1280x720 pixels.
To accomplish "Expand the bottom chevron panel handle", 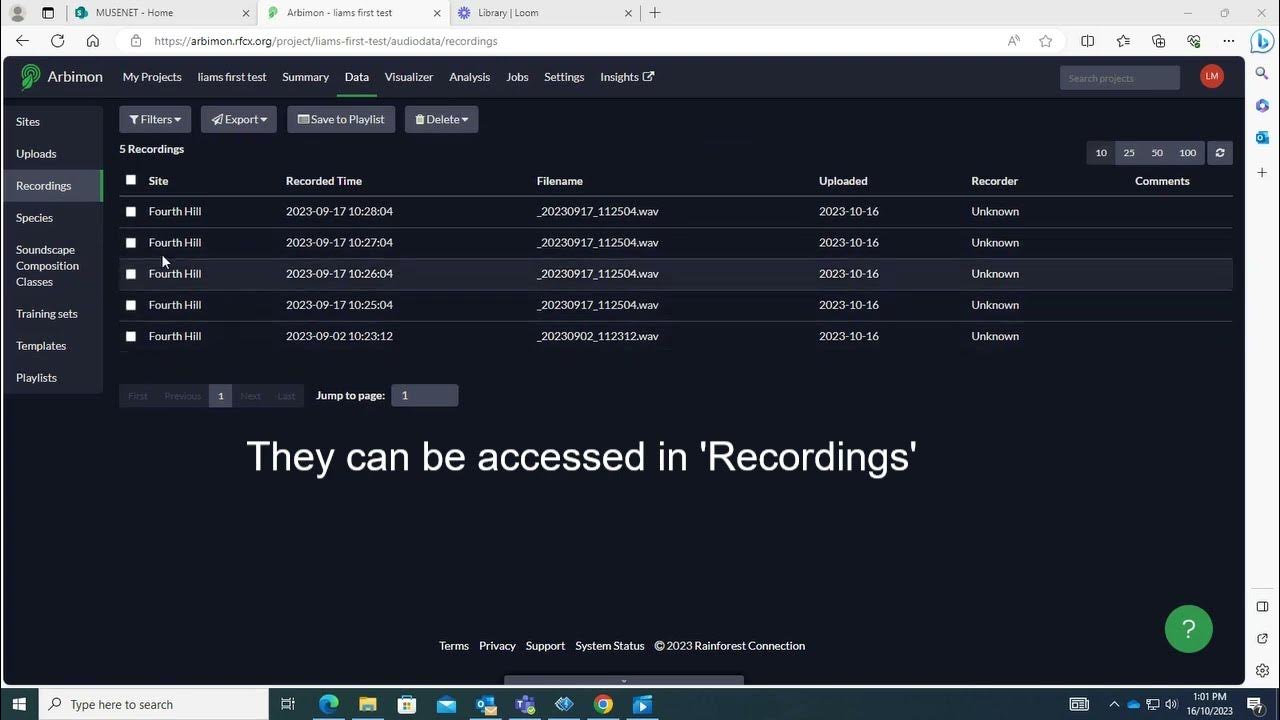I will (624, 681).
